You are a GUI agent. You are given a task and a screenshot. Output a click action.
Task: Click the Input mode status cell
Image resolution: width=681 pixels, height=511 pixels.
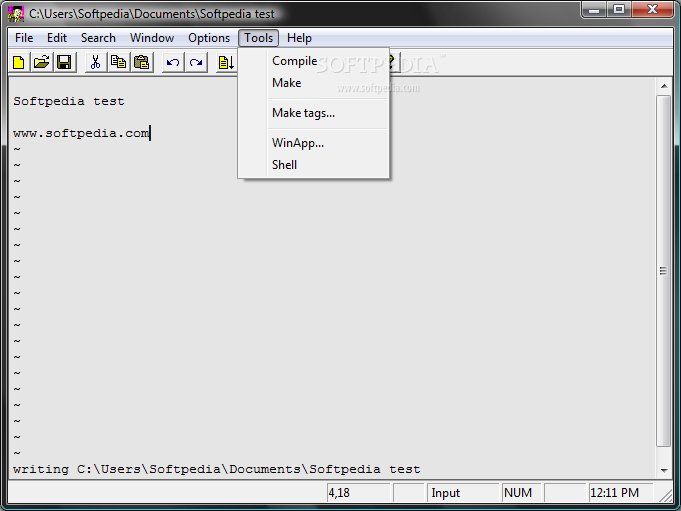(x=463, y=493)
